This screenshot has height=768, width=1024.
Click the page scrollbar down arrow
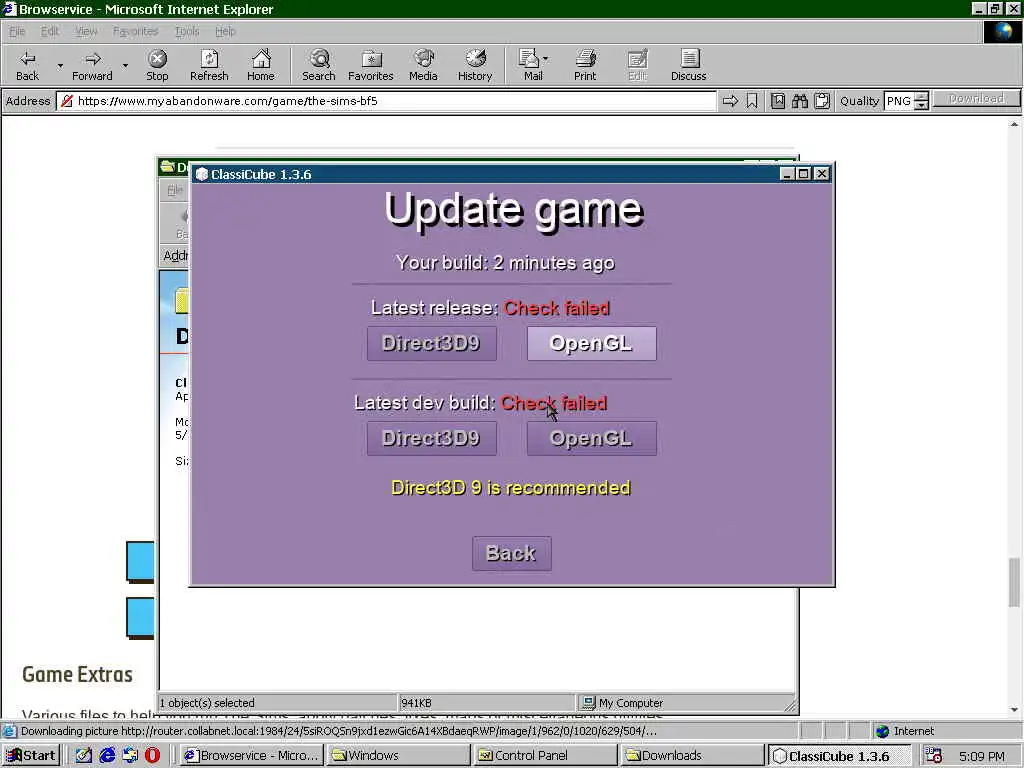point(1014,709)
